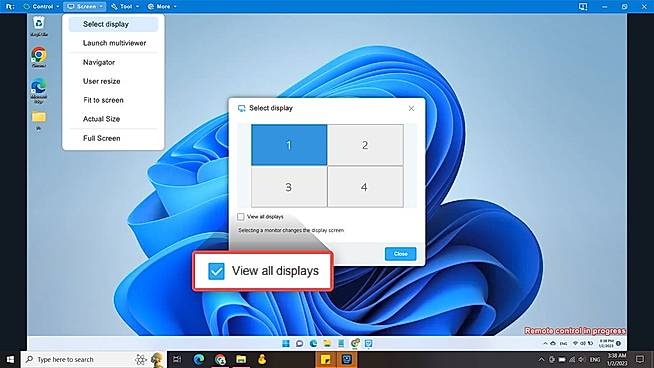Open the Tool dropdown menu
This screenshot has width=654, height=368.
click(125, 7)
